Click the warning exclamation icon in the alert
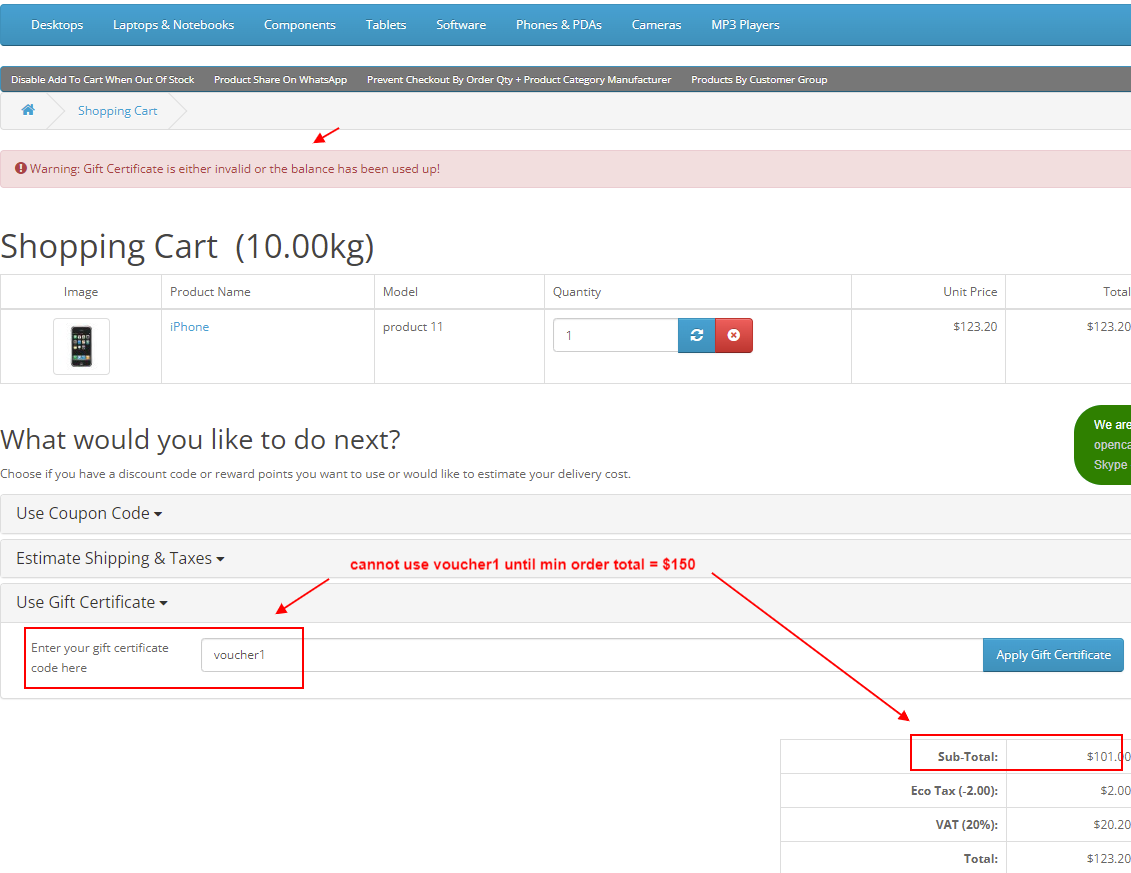 pos(20,168)
